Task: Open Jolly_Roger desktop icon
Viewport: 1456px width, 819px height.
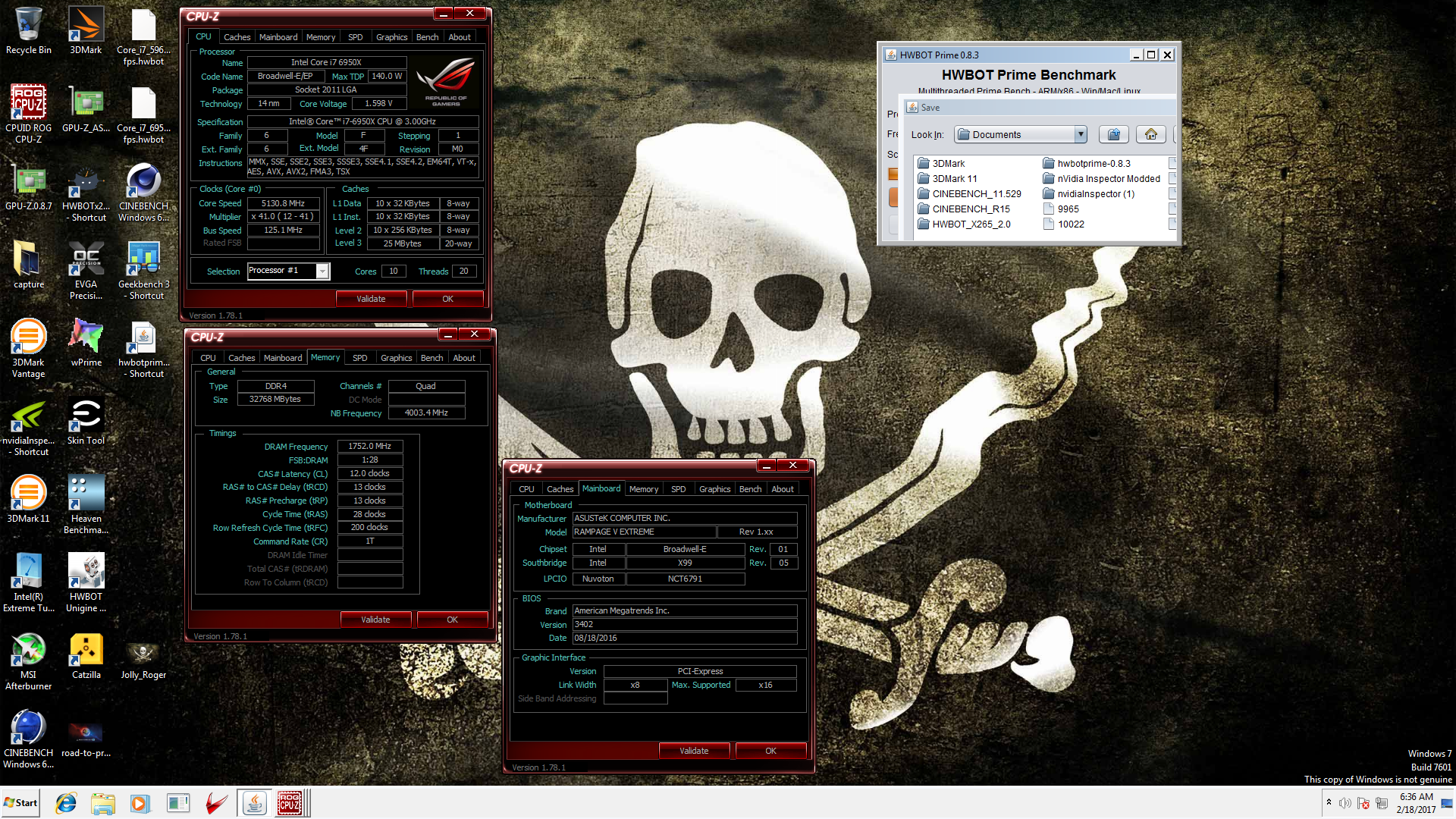Action: (143, 658)
